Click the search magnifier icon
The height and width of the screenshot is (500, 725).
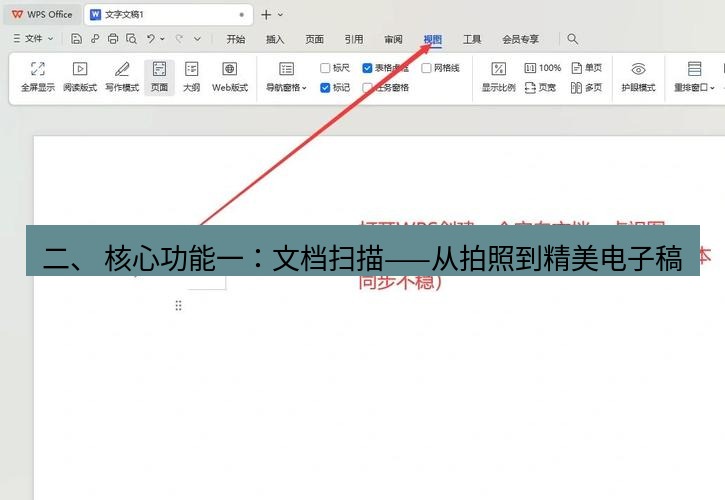point(572,39)
